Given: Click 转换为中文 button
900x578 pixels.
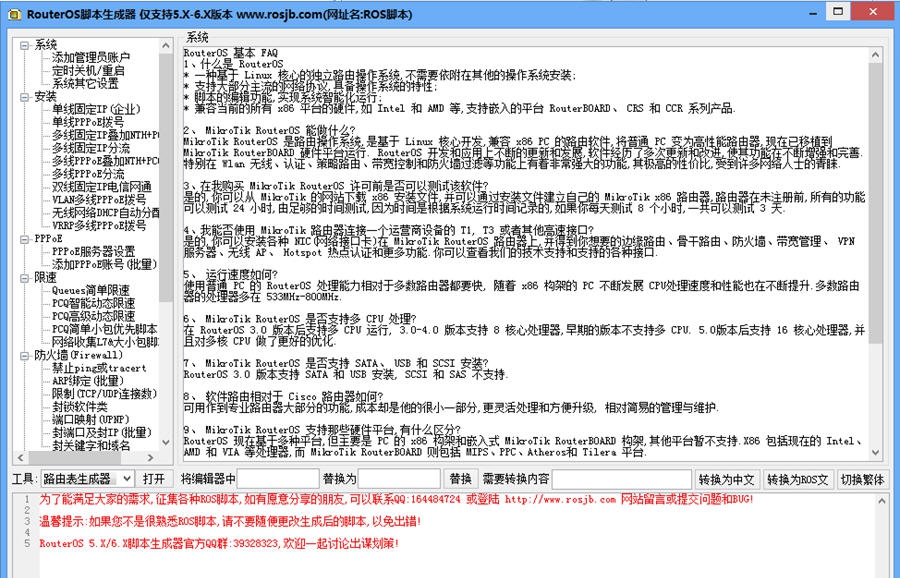Looking at the screenshot, I should click(727, 479).
